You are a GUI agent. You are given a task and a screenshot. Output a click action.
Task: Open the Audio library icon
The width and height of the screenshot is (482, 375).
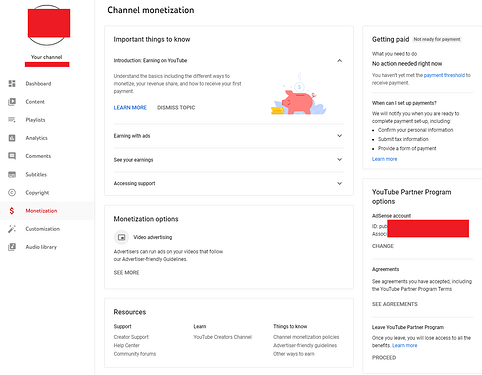pyautogui.click(x=12, y=247)
